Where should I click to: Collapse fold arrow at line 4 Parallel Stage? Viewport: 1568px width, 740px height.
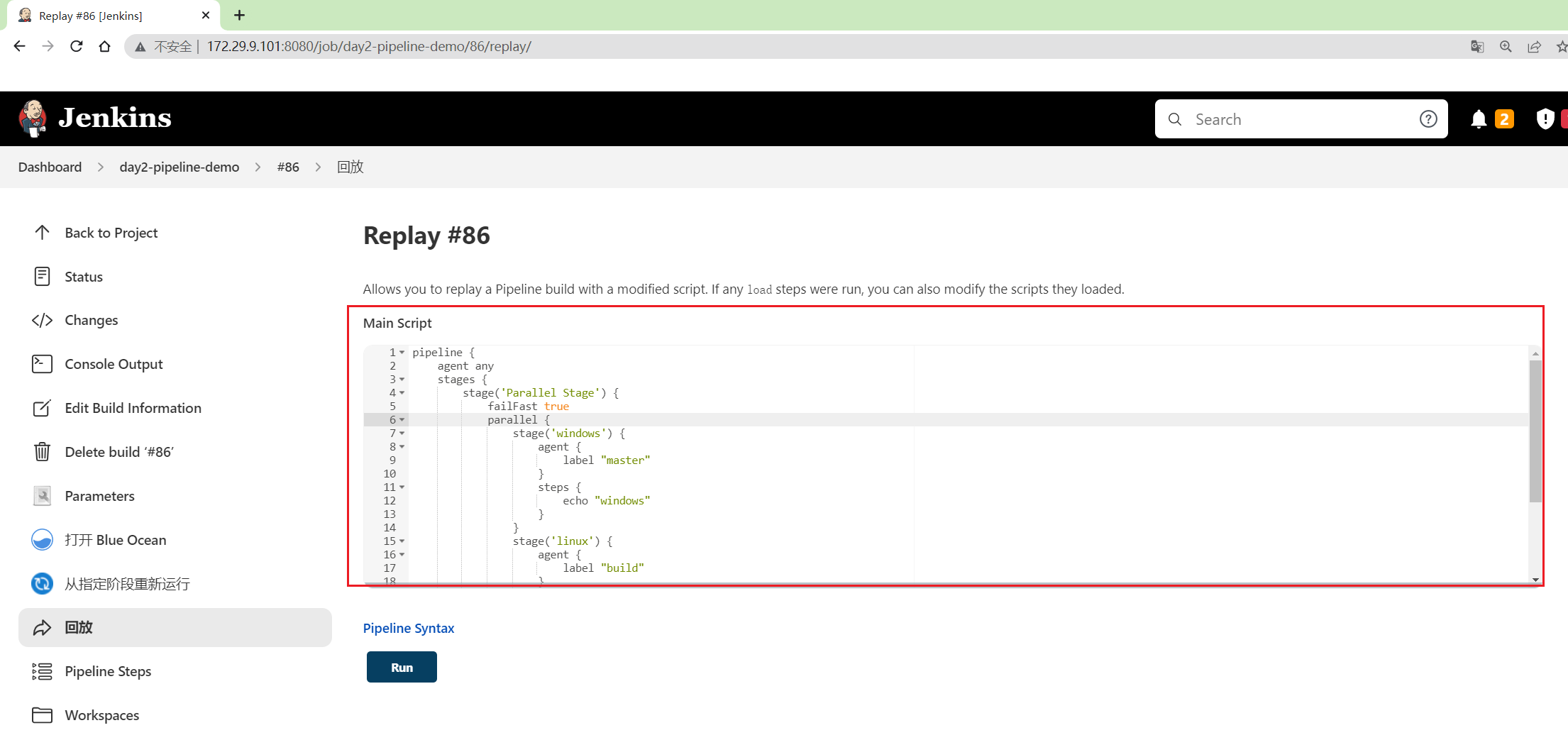point(402,393)
